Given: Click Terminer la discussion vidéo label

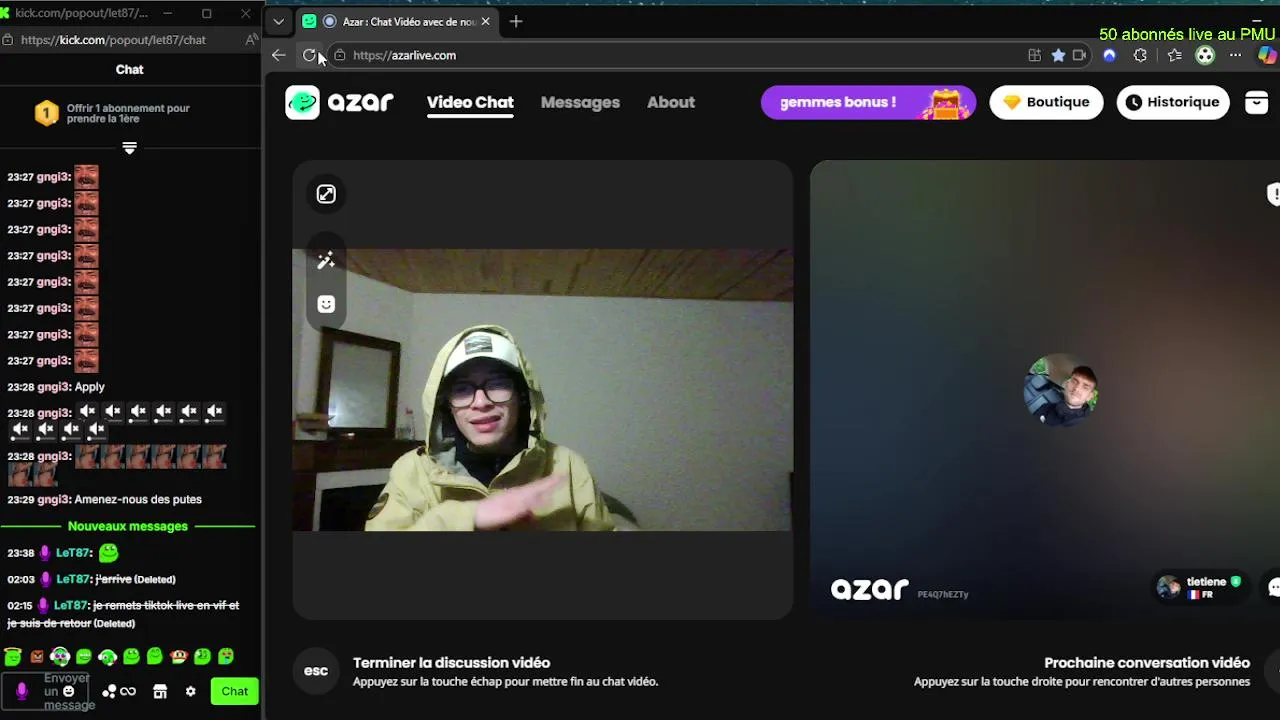Looking at the screenshot, I should click(451, 663).
